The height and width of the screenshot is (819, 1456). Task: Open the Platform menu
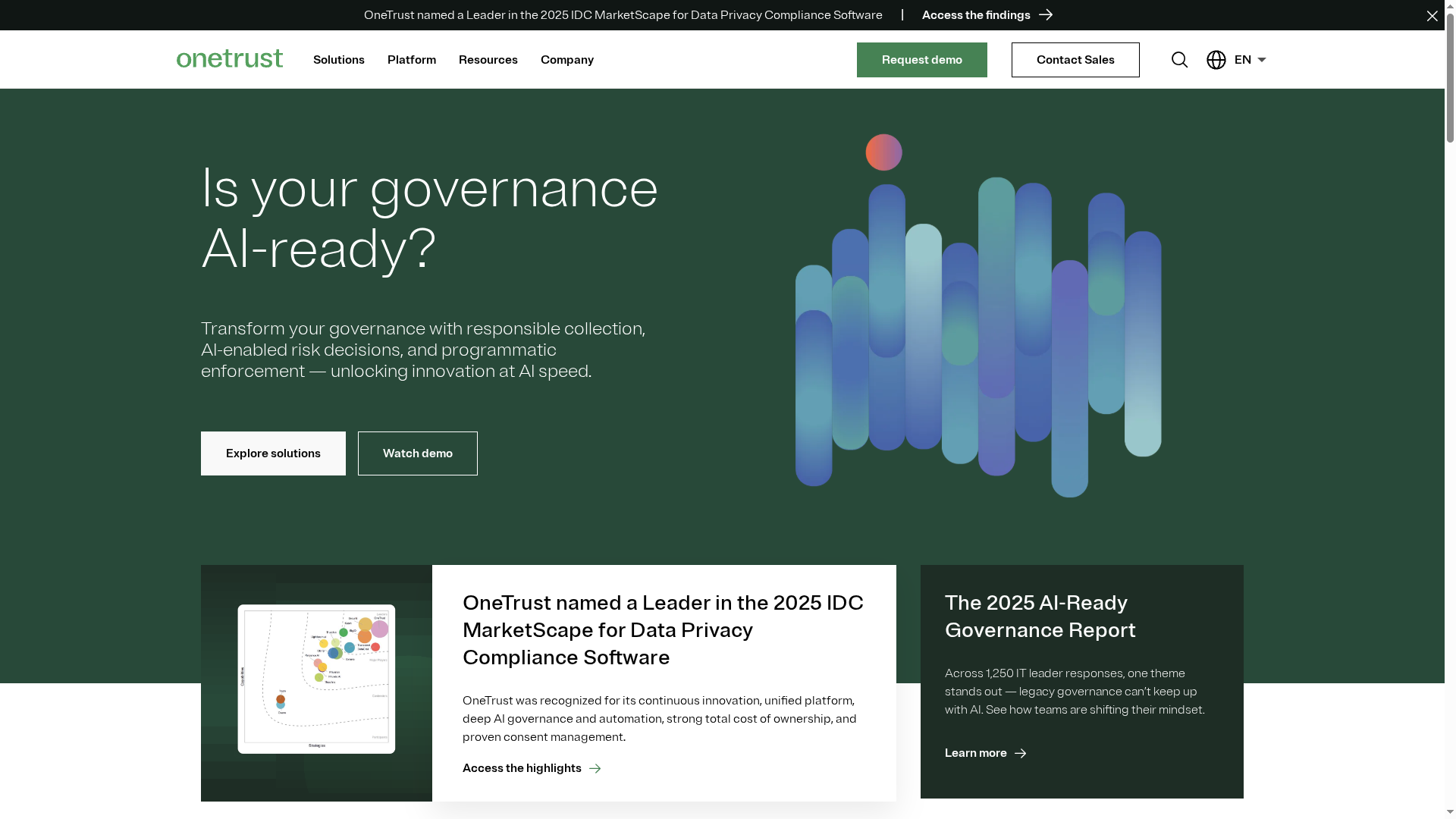coord(411,60)
